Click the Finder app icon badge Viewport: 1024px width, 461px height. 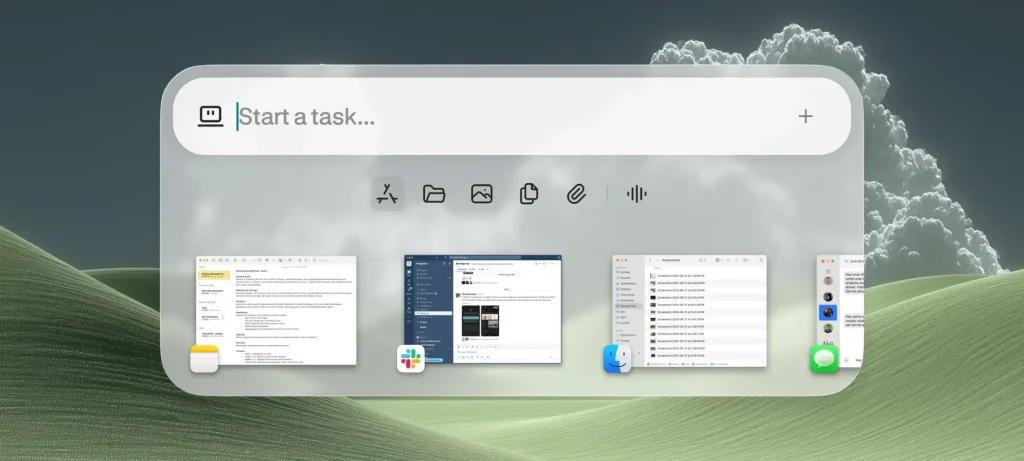click(617, 359)
